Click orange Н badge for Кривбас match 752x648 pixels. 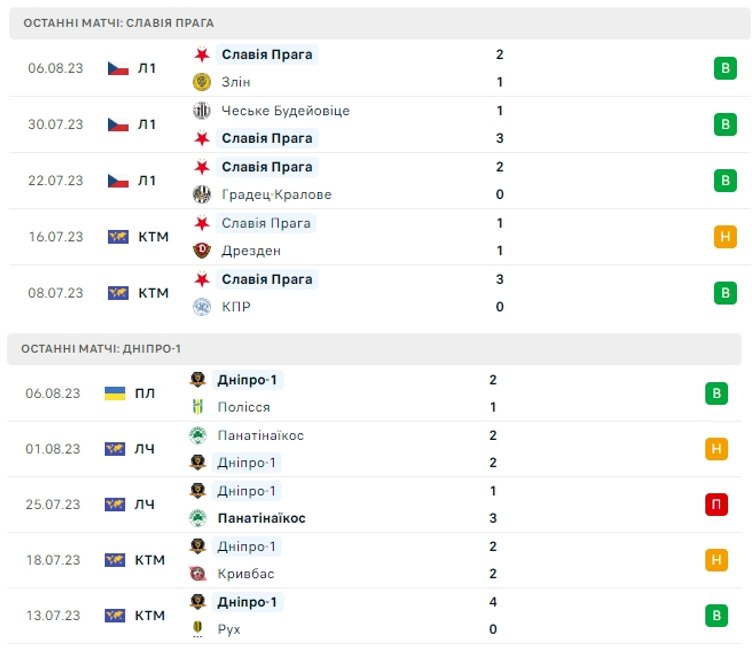(716, 560)
